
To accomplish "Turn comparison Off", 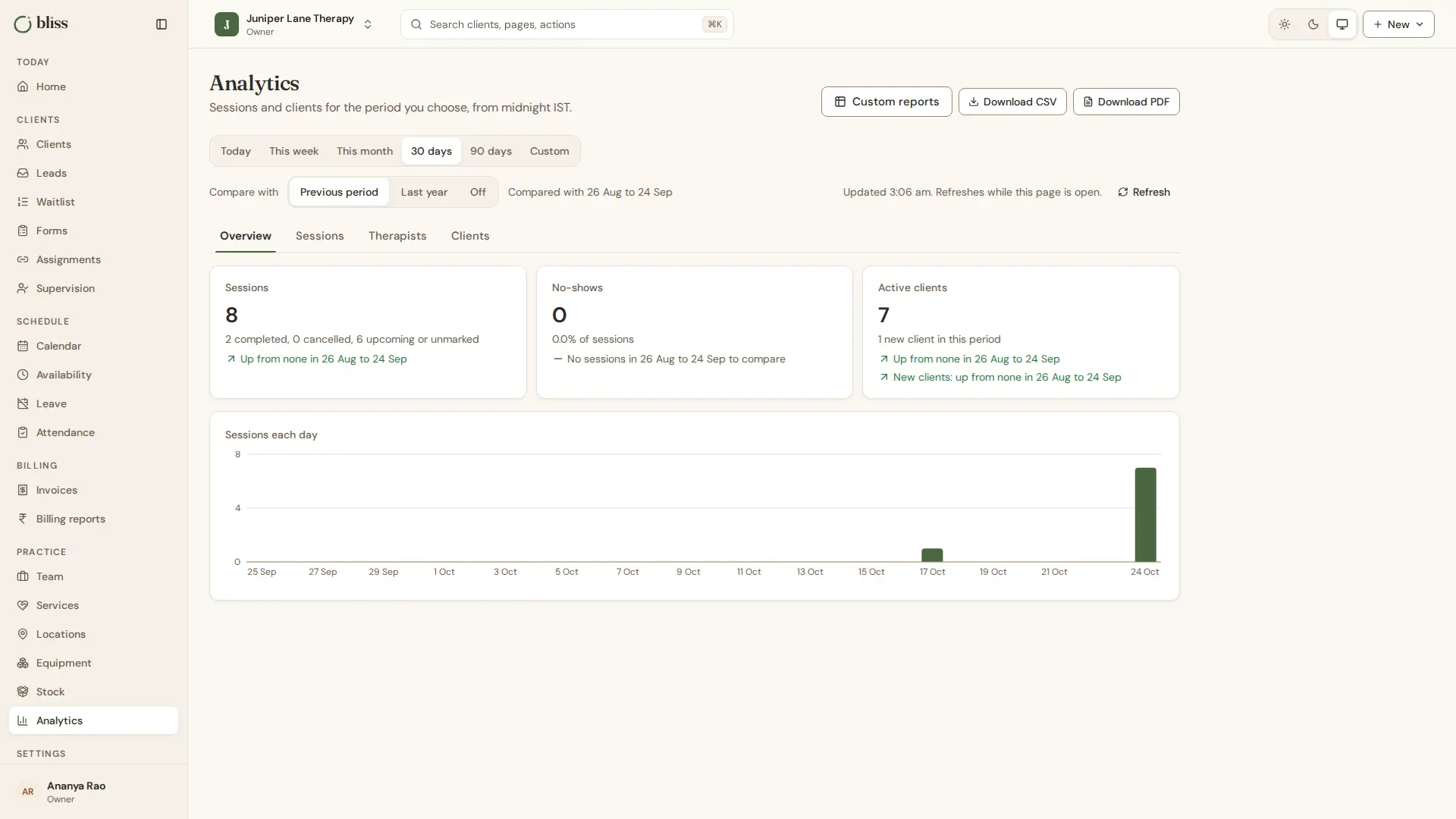I will [478, 192].
